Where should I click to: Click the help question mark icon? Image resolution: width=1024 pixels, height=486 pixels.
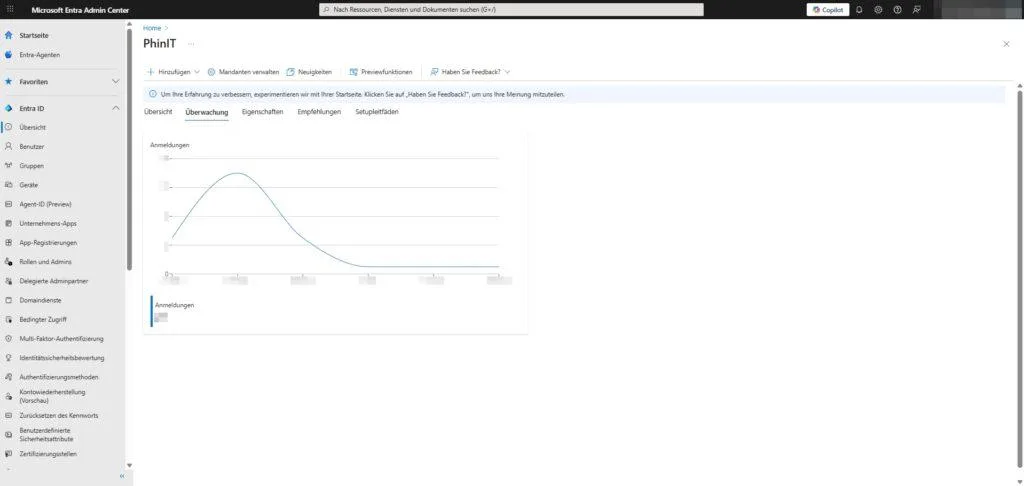(897, 9)
